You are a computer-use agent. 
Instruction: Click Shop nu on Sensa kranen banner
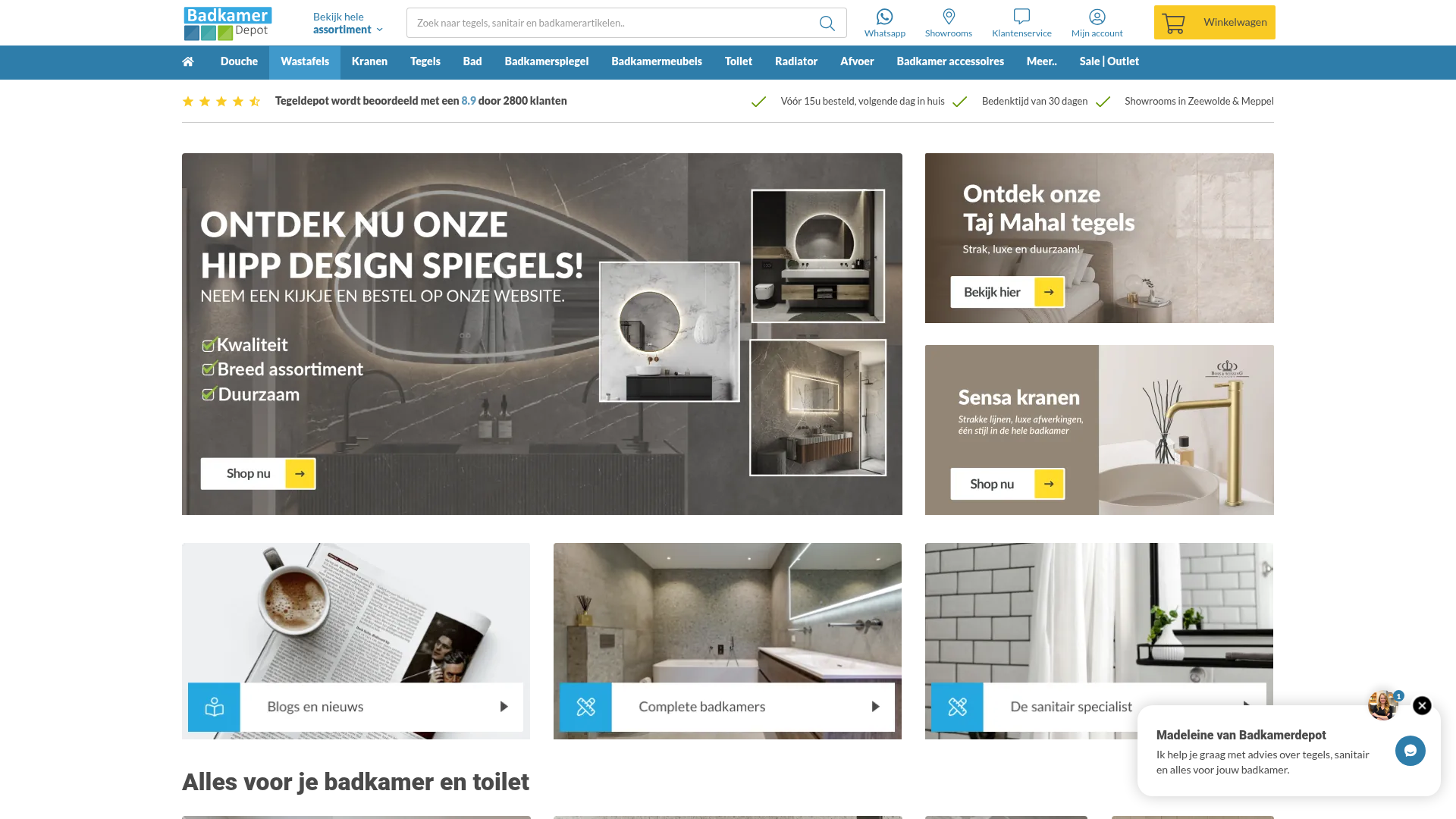point(1007,484)
